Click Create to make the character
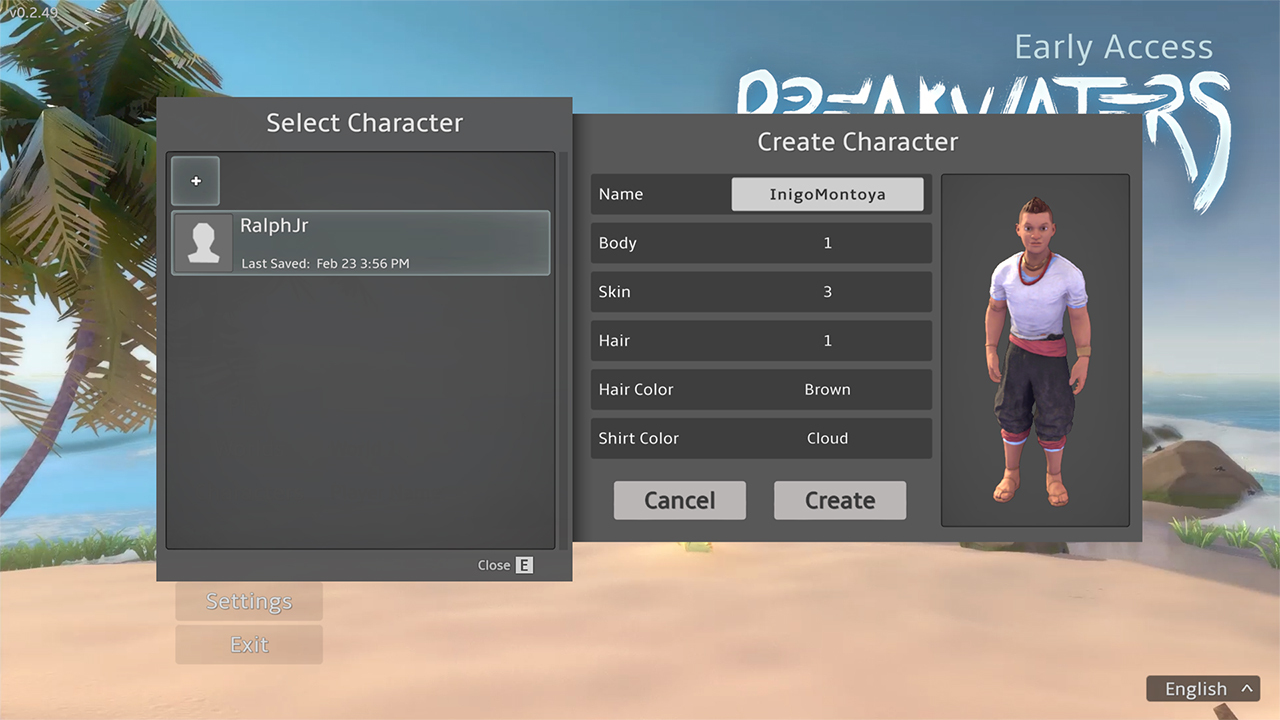 (840, 500)
